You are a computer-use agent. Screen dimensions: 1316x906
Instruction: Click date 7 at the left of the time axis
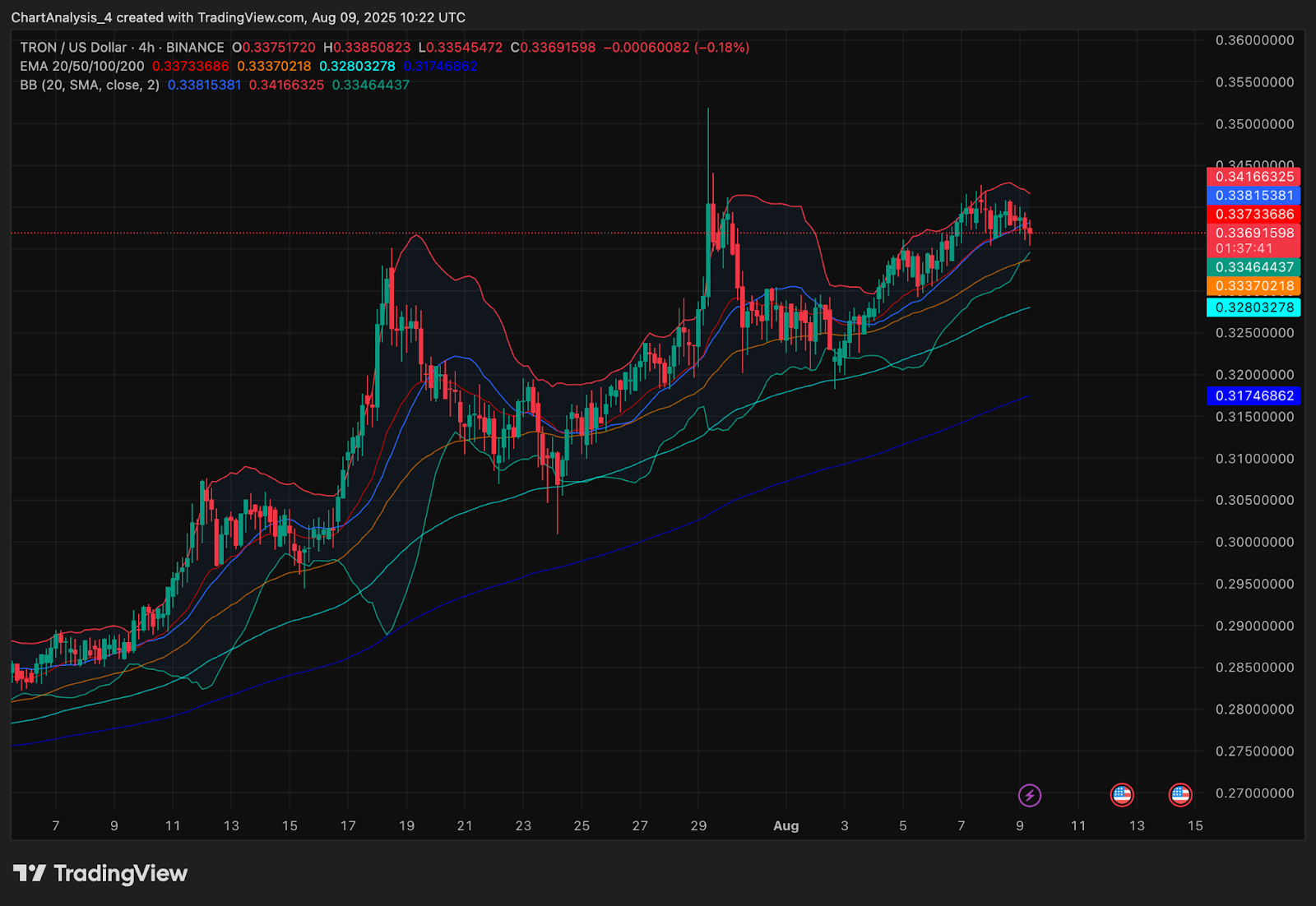[56, 825]
